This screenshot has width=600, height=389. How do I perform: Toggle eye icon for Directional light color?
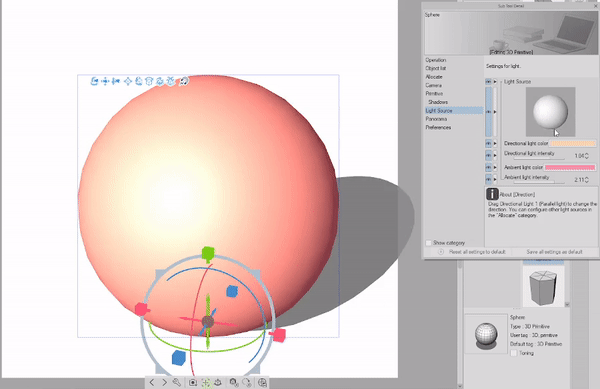coord(488,143)
